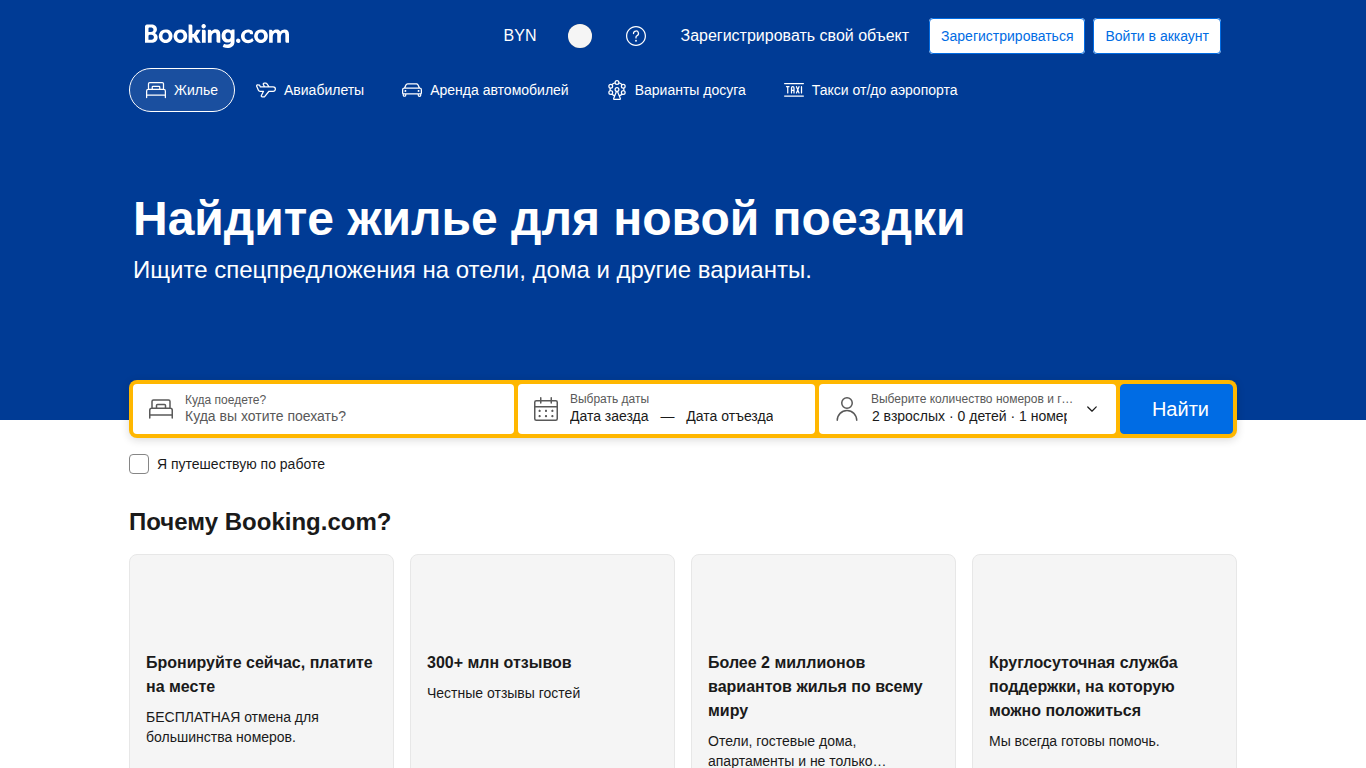Select the Жилье tab
The image size is (1366, 768).
pos(182,90)
